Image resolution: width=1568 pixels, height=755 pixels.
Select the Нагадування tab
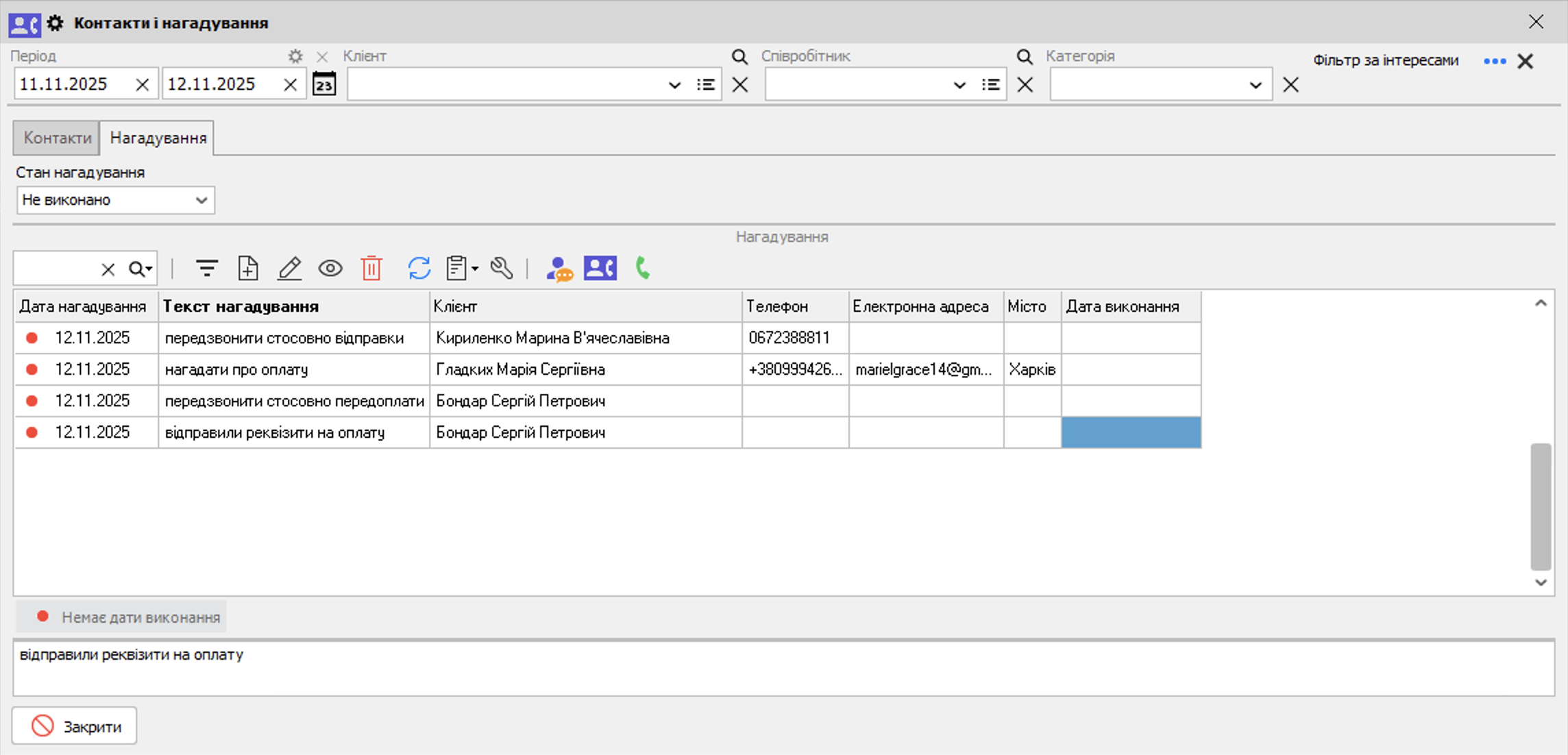pos(158,138)
